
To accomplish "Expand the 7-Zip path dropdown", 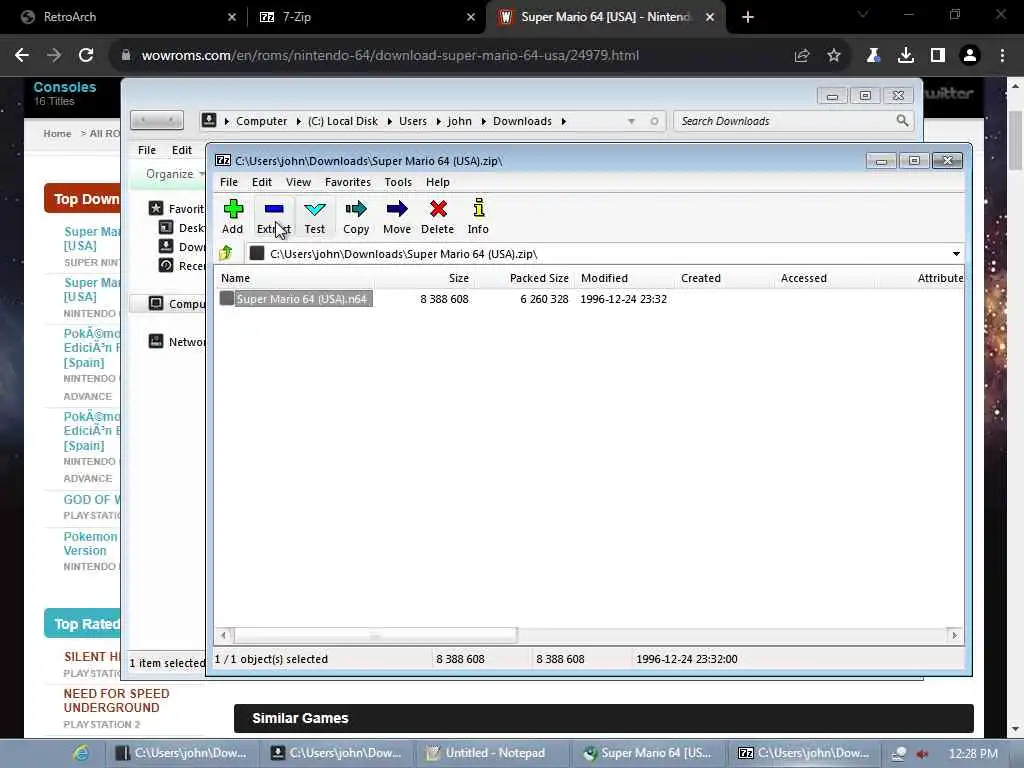I will (956, 253).
